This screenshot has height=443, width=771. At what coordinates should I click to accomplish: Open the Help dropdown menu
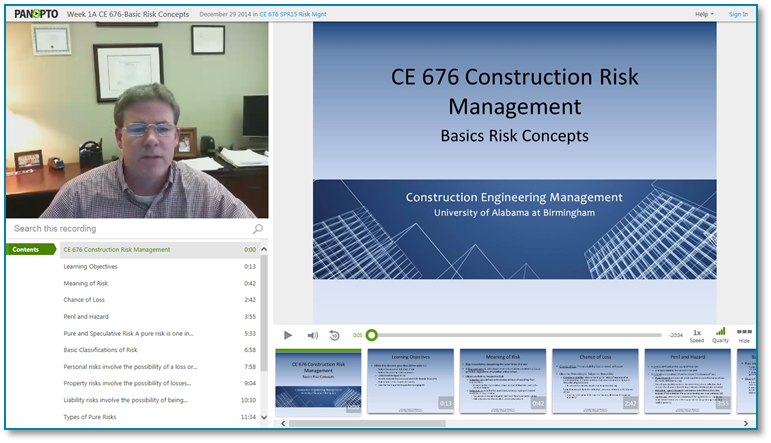(706, 14)
